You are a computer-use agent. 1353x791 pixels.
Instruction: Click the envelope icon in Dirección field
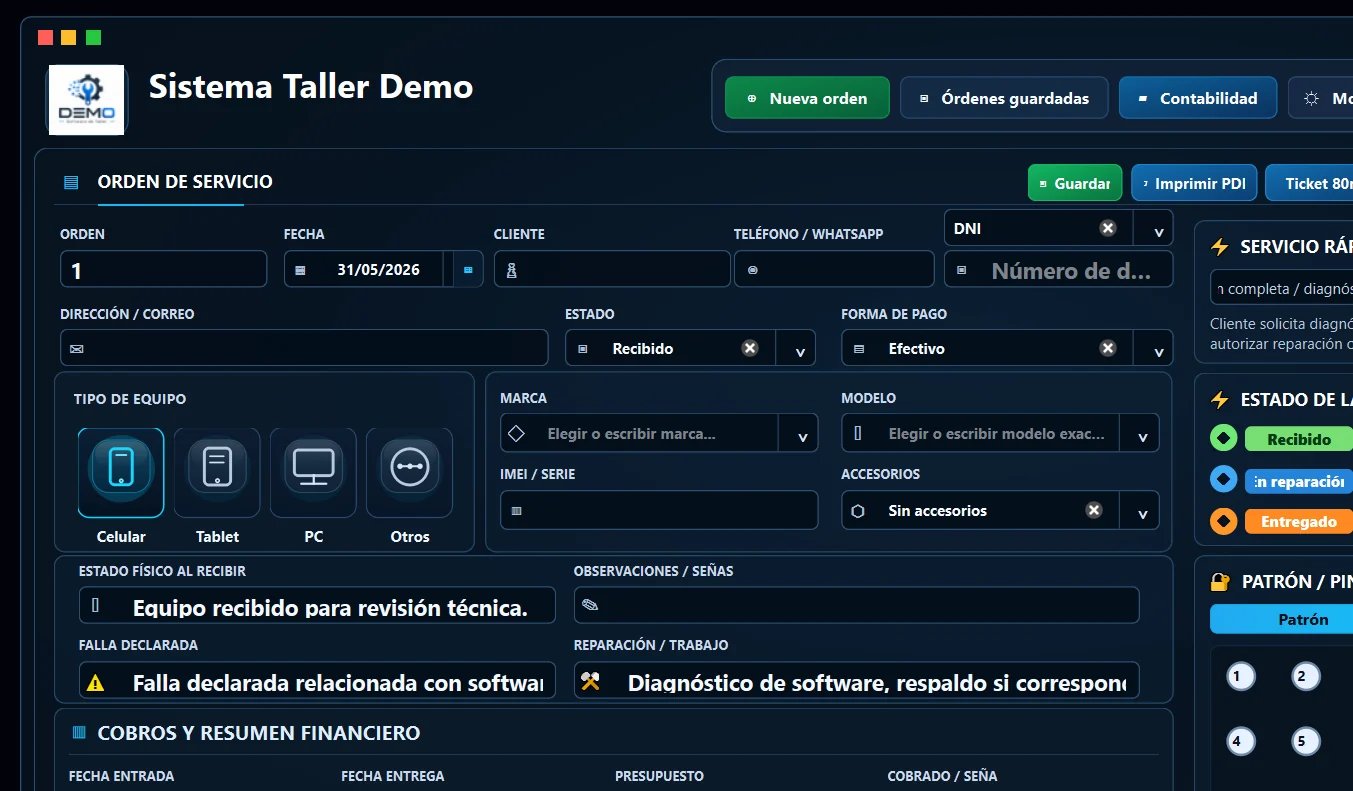coord(77,349)
